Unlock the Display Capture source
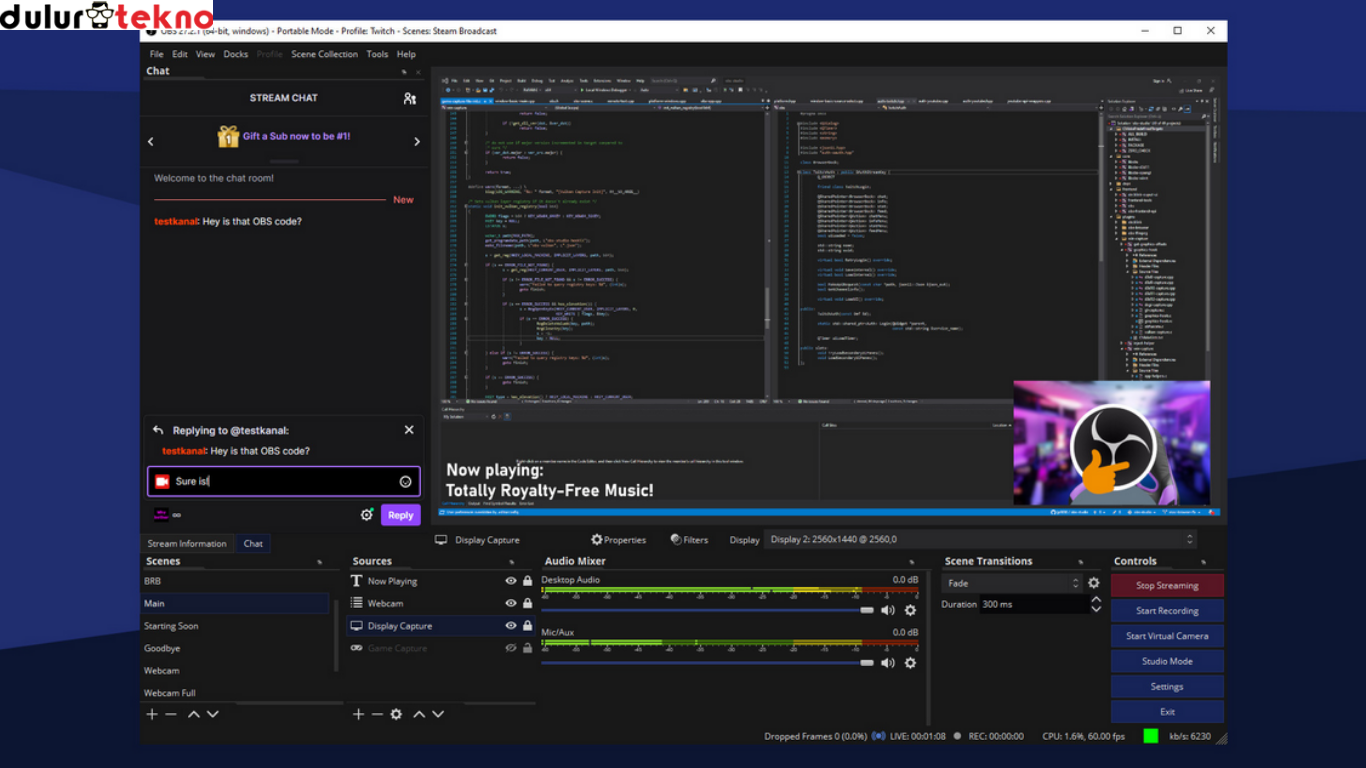The height and width of the screenshot is (768, 1366). click(527, 626)
